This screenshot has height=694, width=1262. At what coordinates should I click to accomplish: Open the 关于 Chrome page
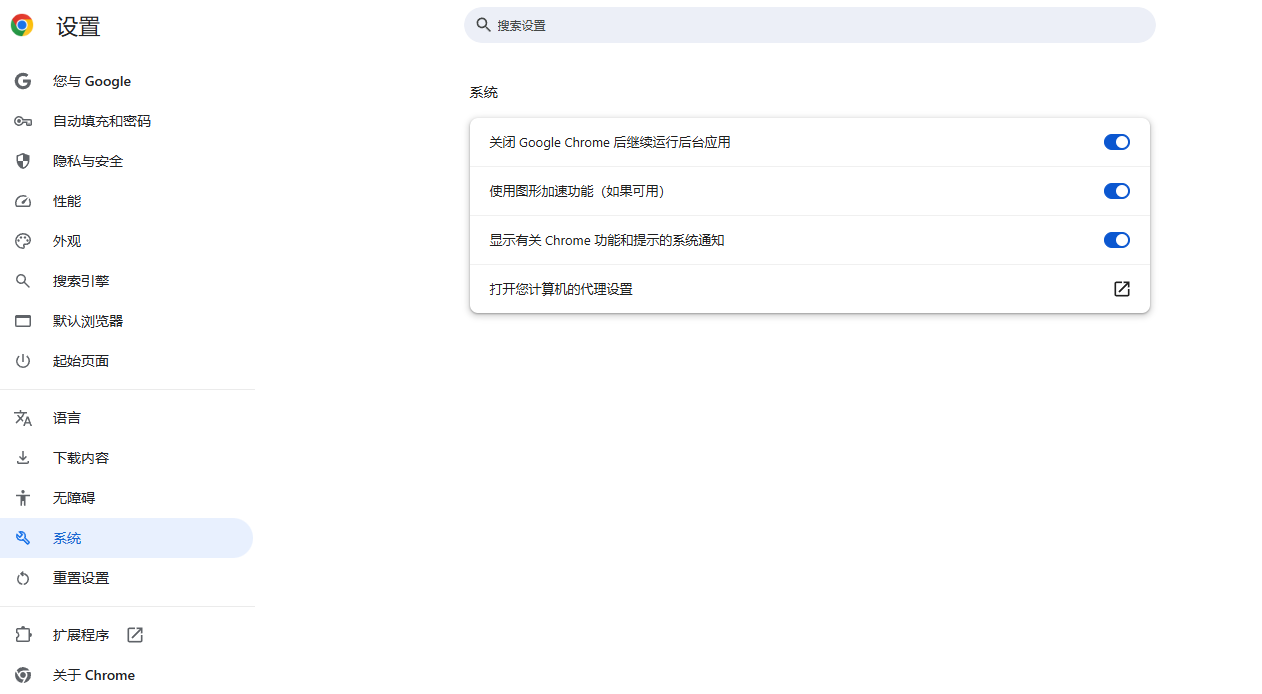point(94,675)
